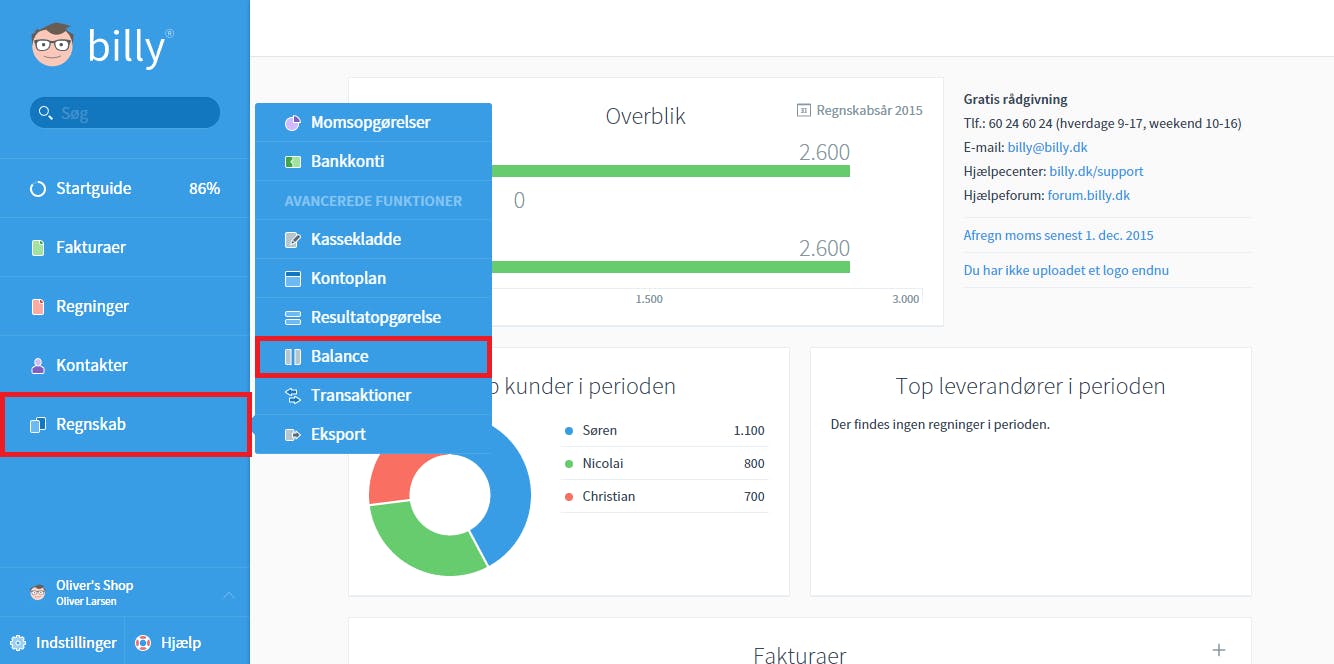1334x664 pixels.
Task: Click the Transaktioner arrows icon
Action: [293, 396]
